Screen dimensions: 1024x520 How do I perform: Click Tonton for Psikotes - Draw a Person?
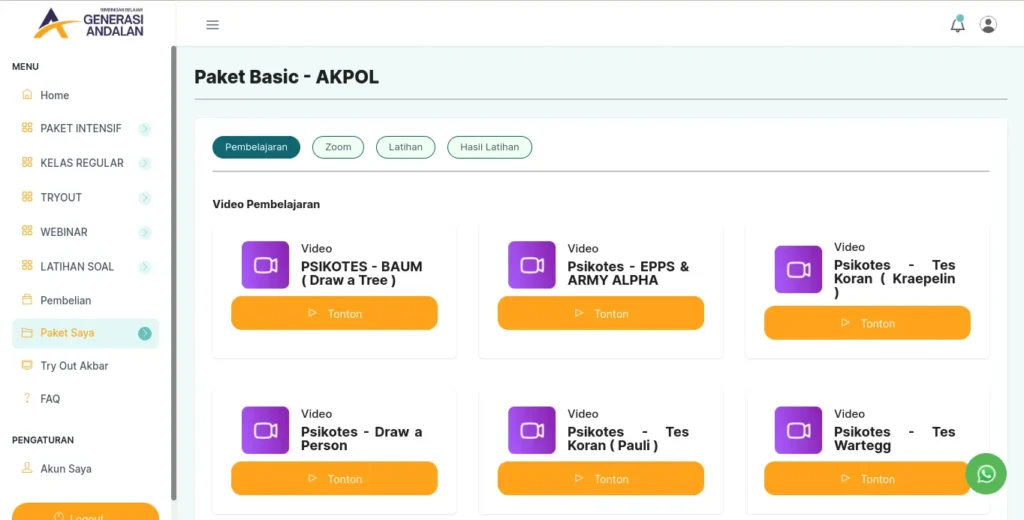[x=334, y=478]
